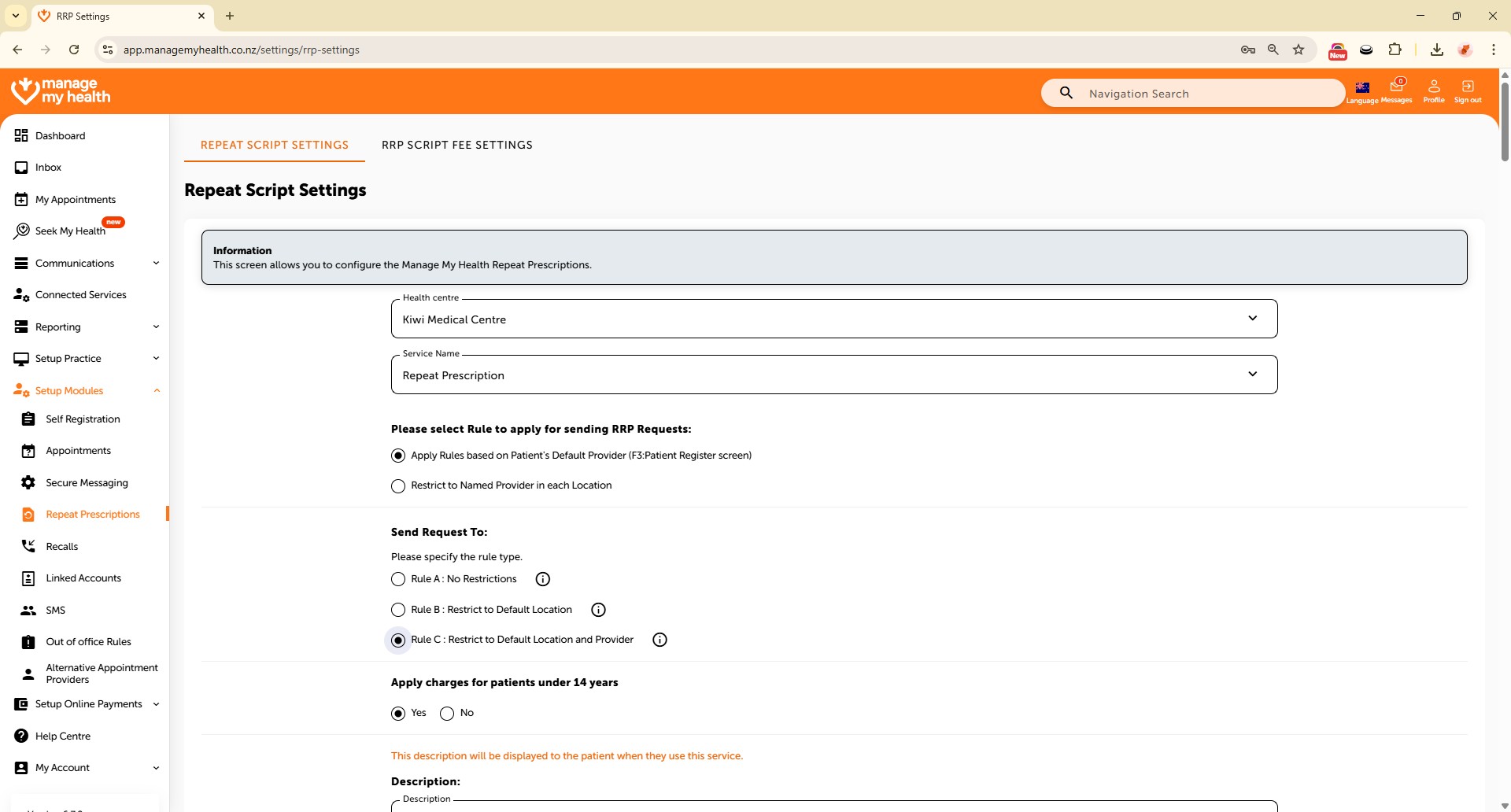
Task: Go to Dashboard in the sidebar
Action: 60,136
